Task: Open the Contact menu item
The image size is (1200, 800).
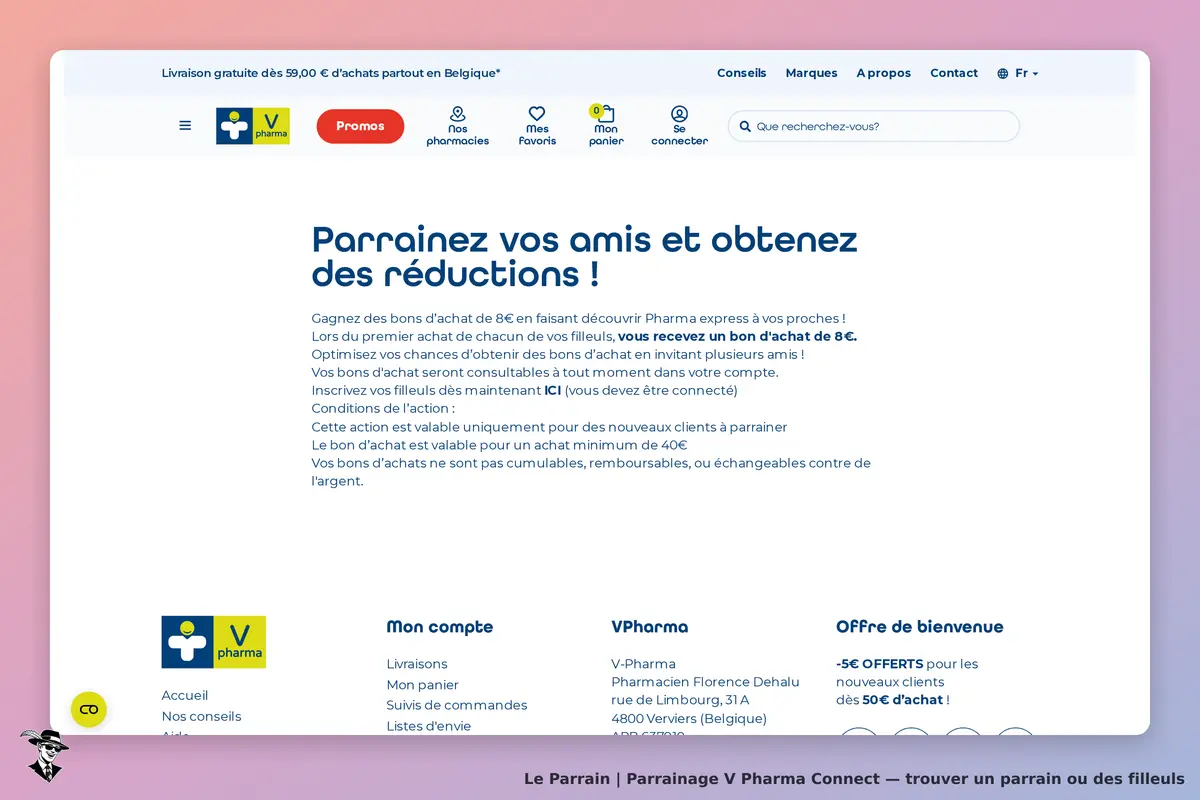Action: 954,73
